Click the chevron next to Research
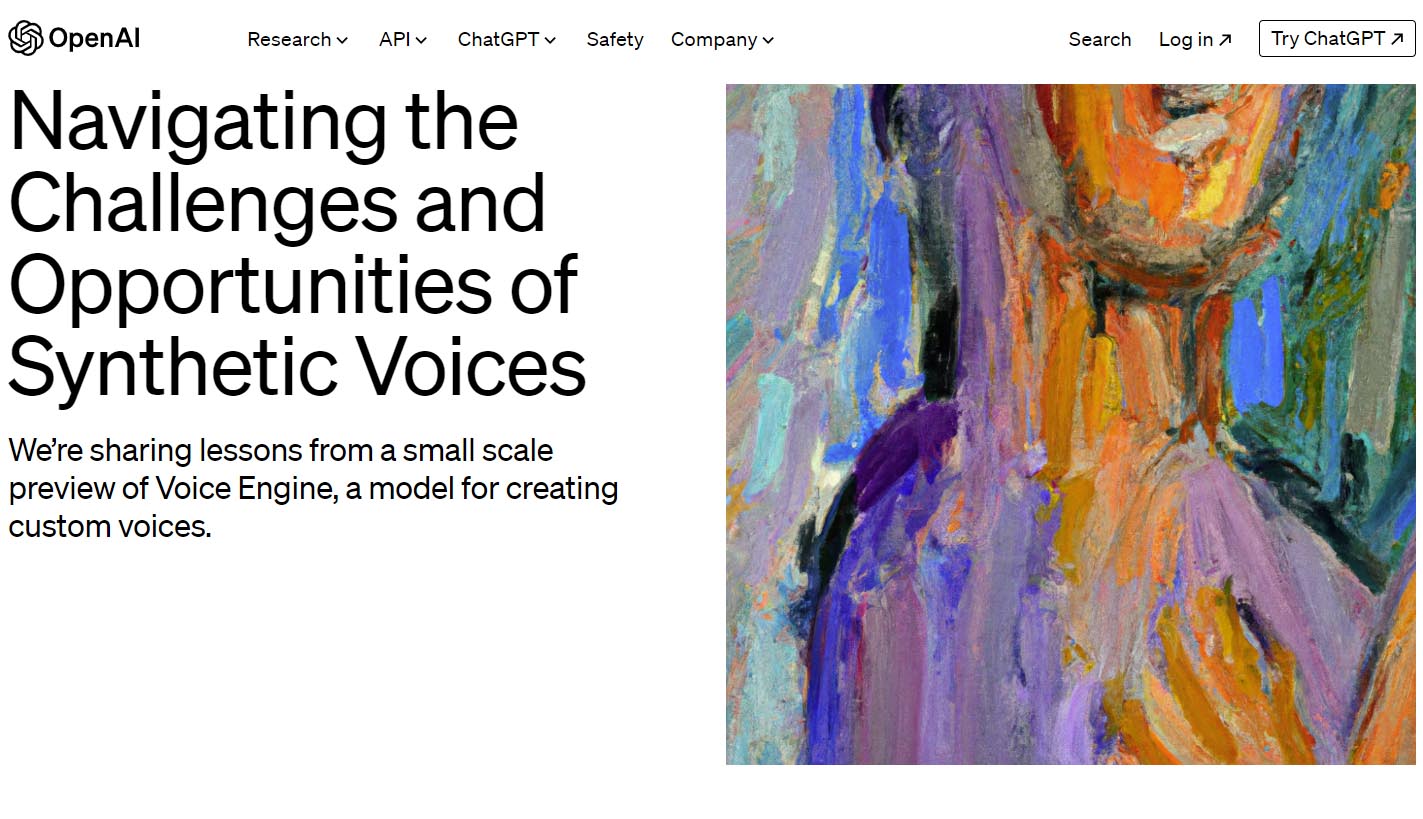 [x=343, y=41]
